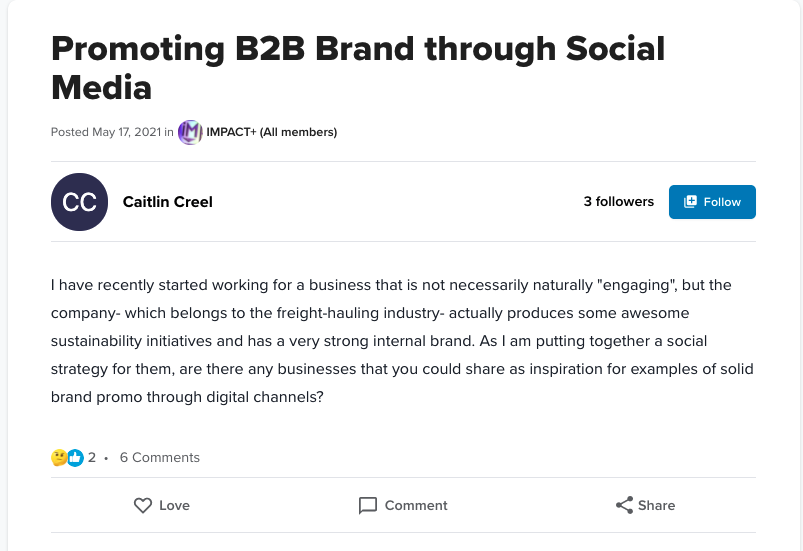Click the share network icon
Viewport: 803px width, 551px height.
pos(625,506)
